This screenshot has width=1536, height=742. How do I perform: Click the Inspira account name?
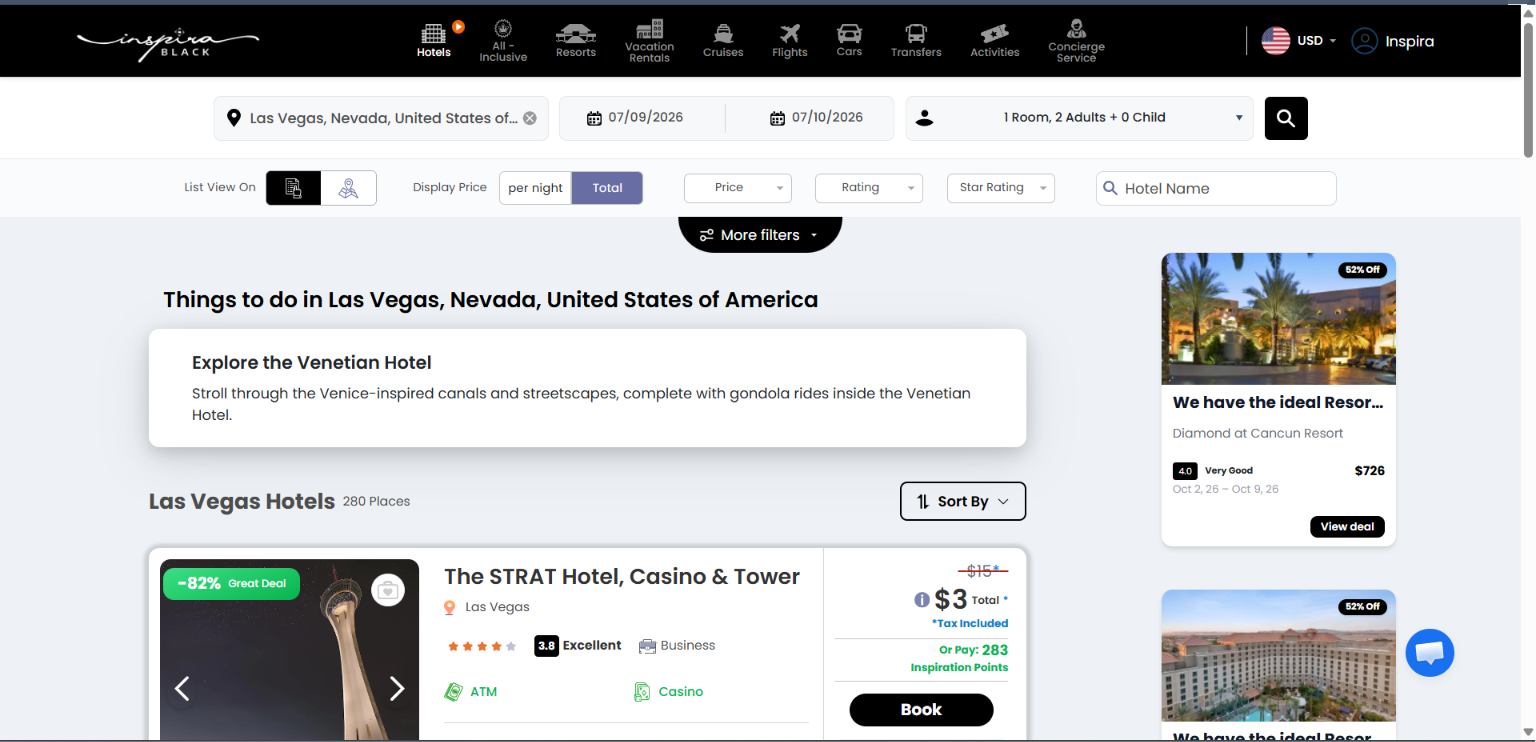coord(1409,41)
